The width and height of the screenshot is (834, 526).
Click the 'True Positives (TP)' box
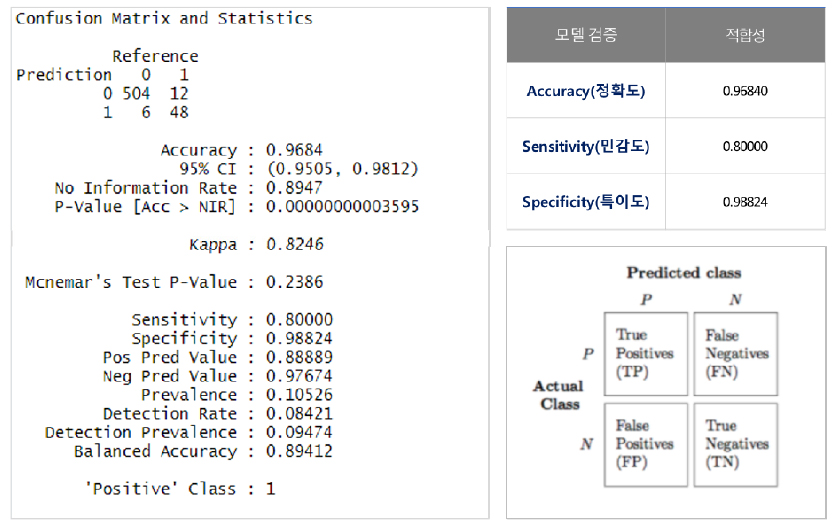point(646,354)
